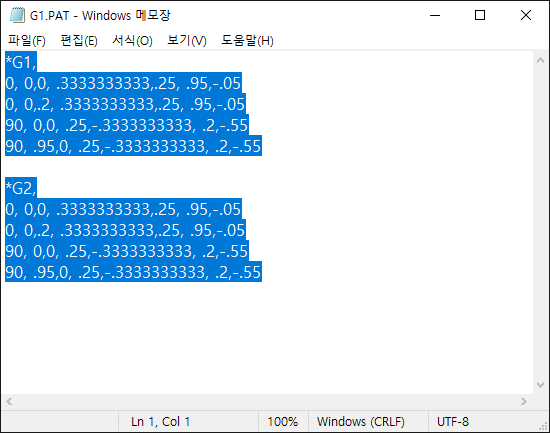Click the window resize grip corner
The width and height of the screenshot is (550, 433).
click(543, 426)
